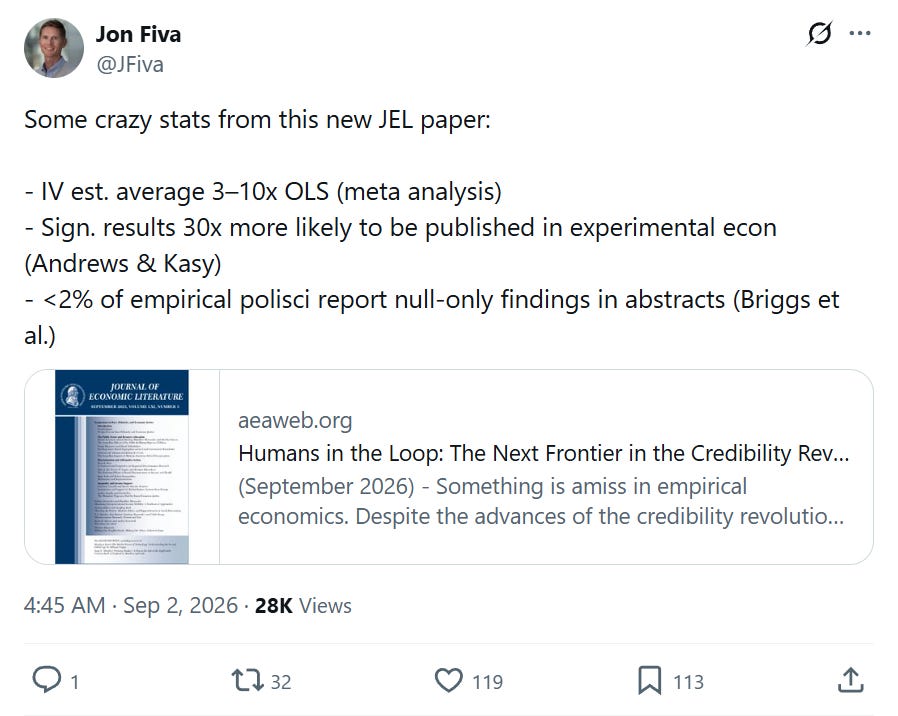The width and height of the screenshot is (898, 716).
Task: Click the reply count number 1
Action: (74, 682)
